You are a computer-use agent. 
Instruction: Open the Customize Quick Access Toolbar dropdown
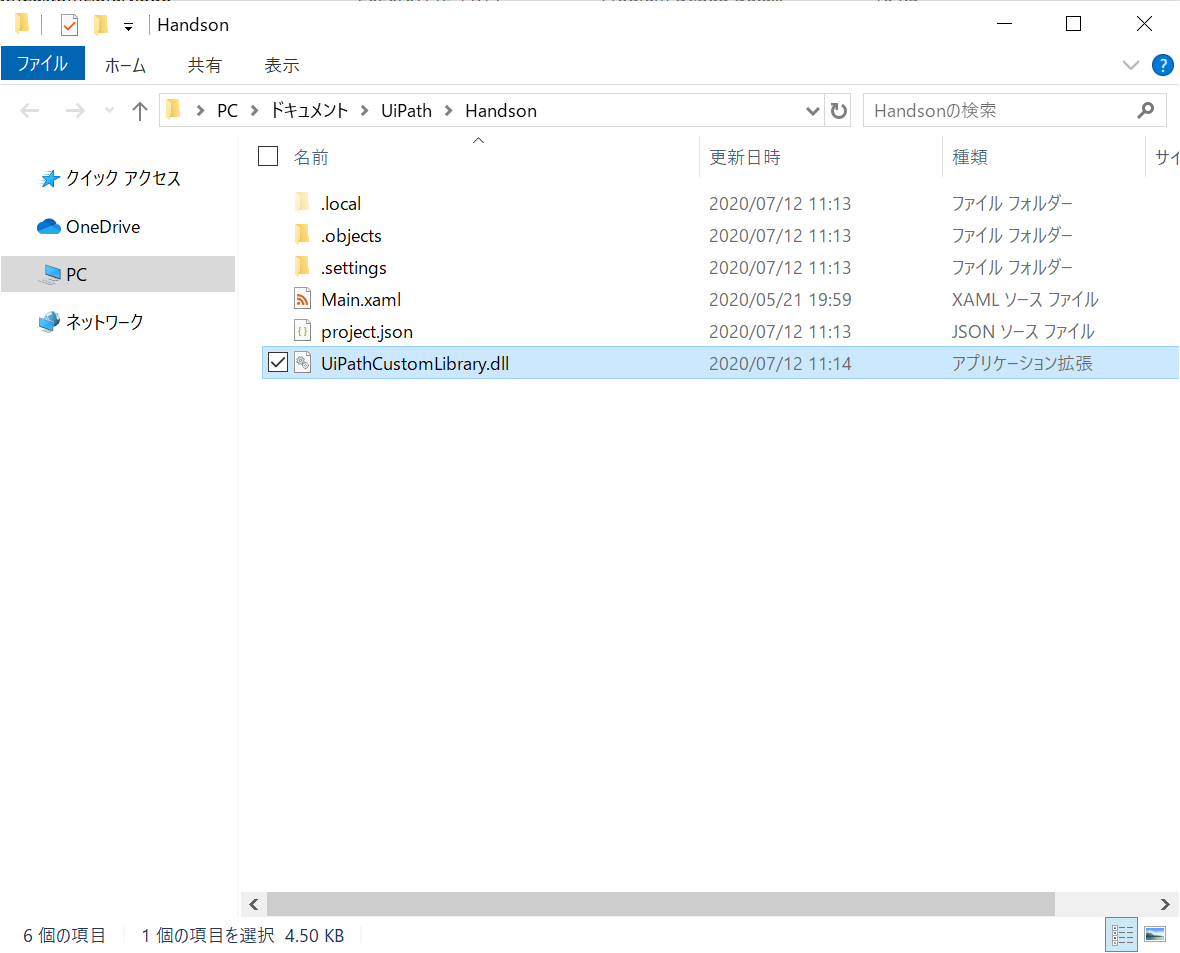tap(129, 27)
